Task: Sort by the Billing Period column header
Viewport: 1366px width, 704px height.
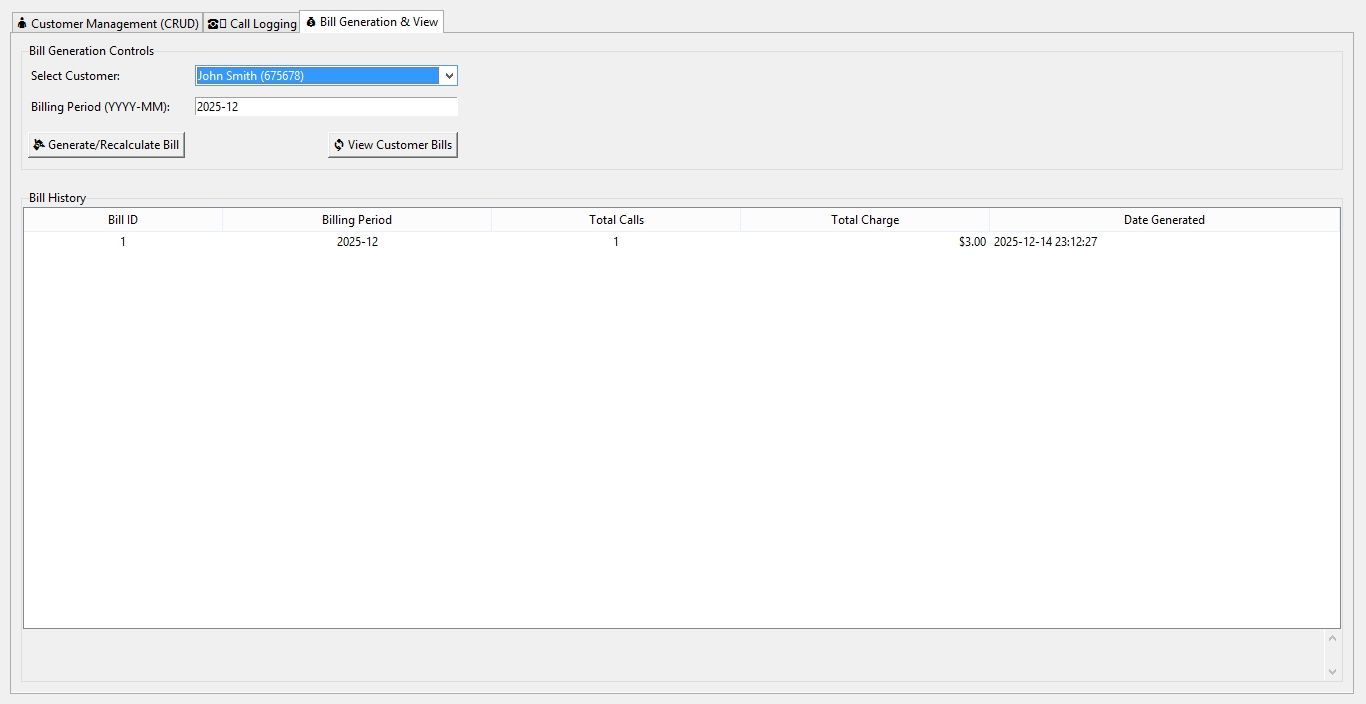Action: pos(357,220)
